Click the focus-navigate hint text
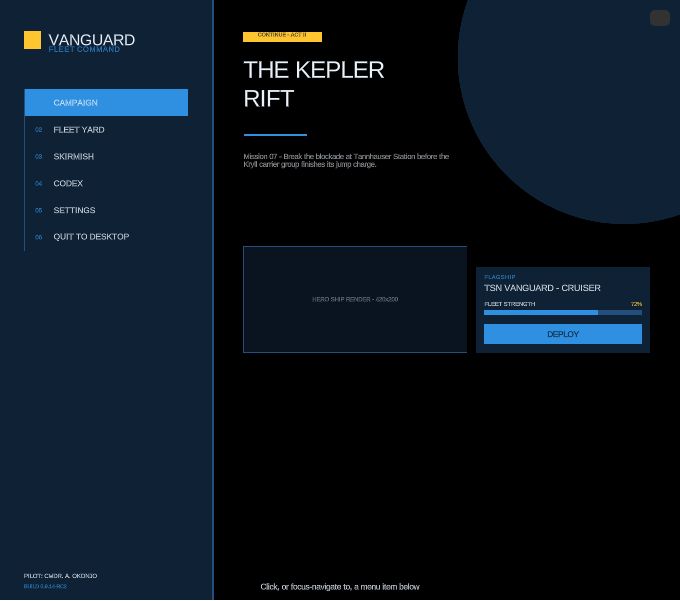680x601 pixels. 340,587
